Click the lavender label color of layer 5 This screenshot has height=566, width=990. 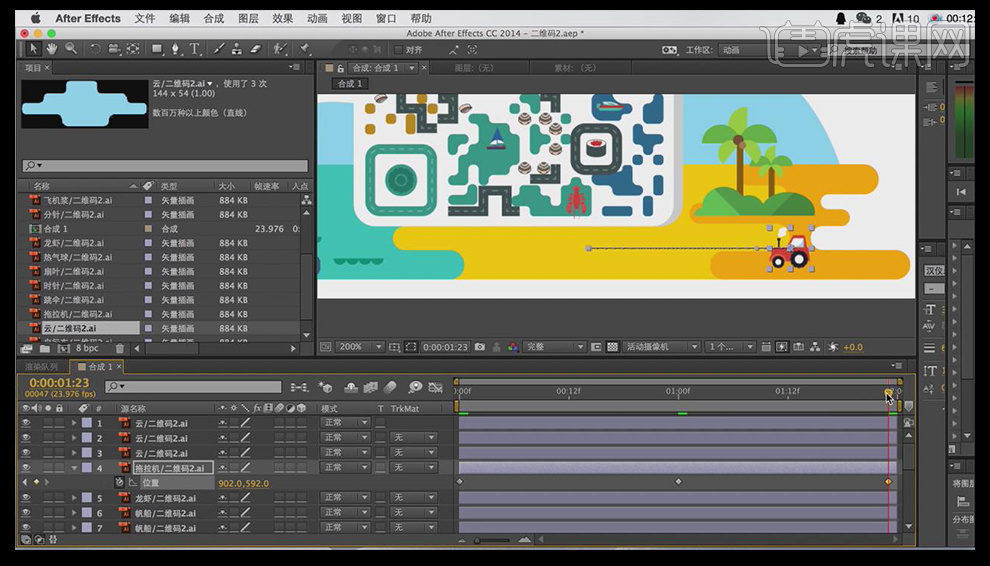[87, 498]
